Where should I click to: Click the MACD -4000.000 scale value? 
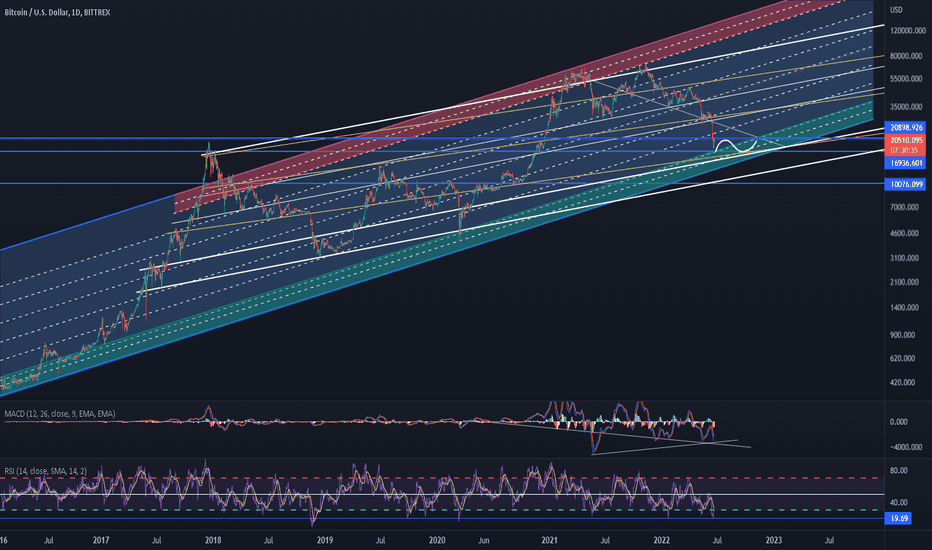(x=906, y=447)
